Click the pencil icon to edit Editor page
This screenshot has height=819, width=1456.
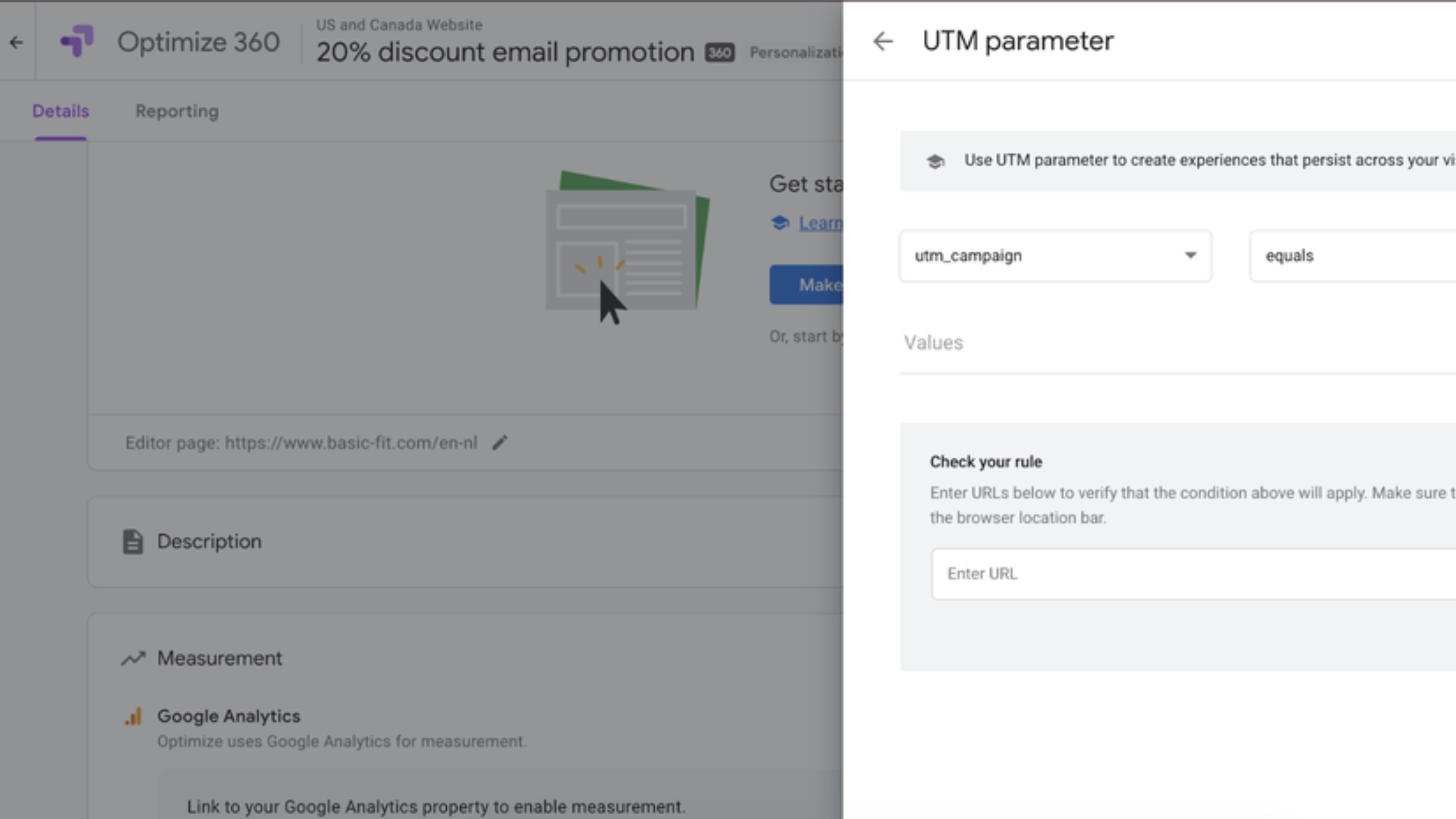coord(500,442)
